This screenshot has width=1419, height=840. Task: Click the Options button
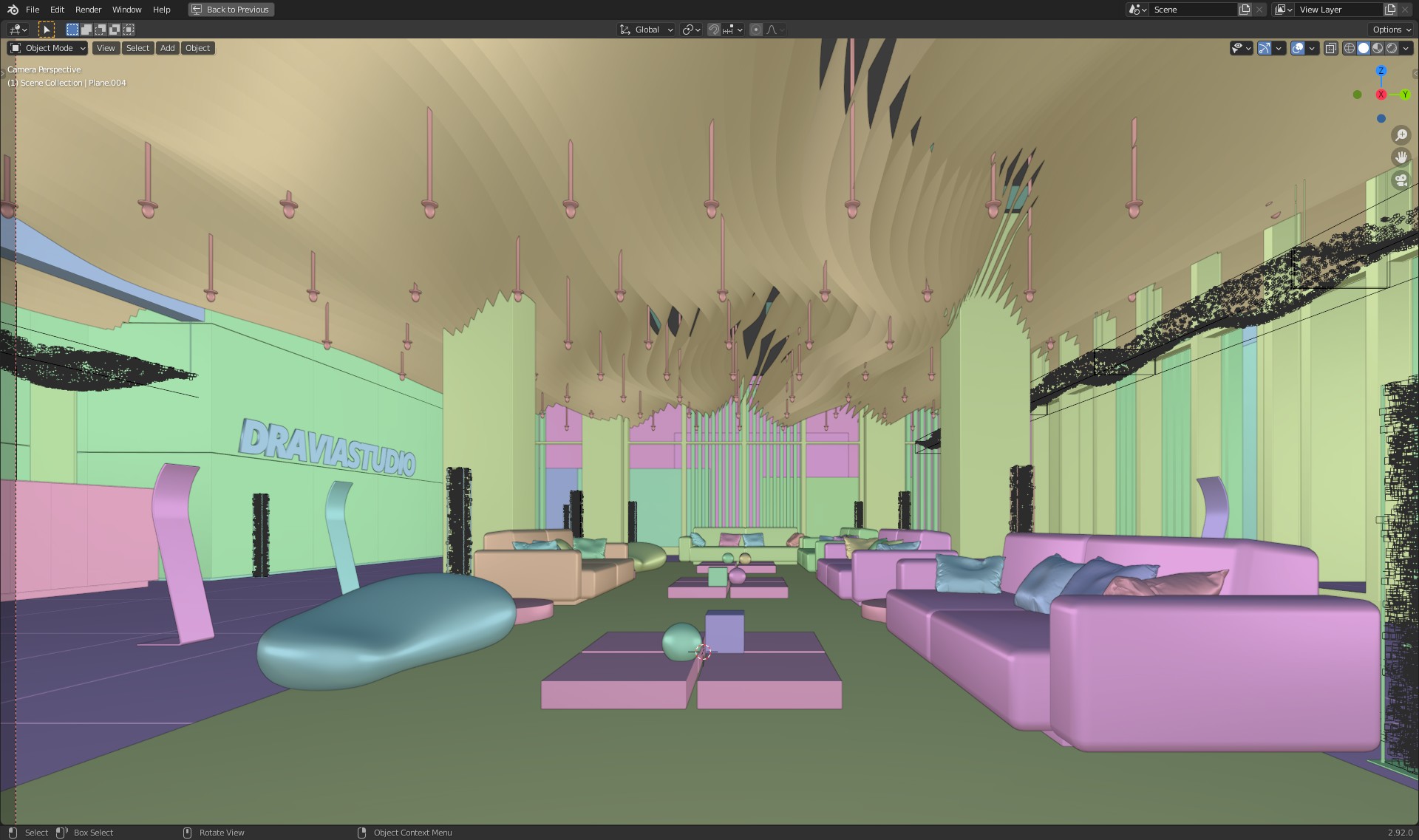[1391, 30]
